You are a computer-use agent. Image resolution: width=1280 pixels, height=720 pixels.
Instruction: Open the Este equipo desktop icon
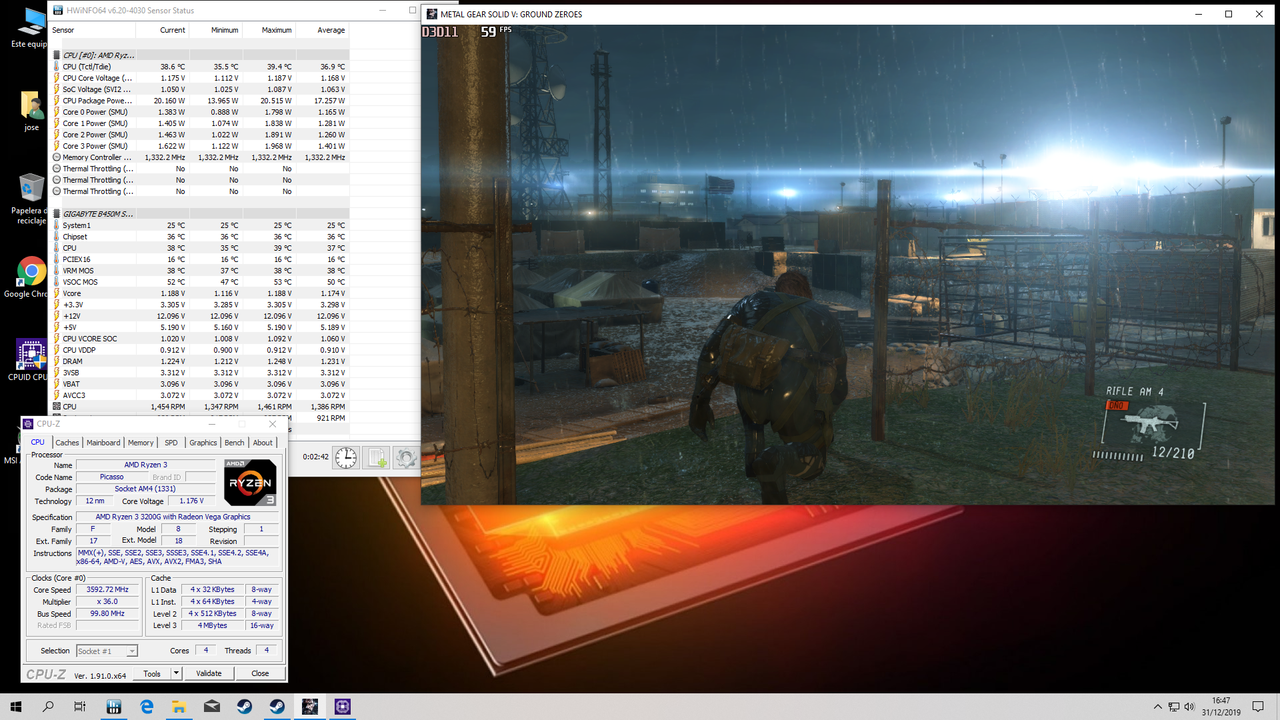[x=30, y=27]
